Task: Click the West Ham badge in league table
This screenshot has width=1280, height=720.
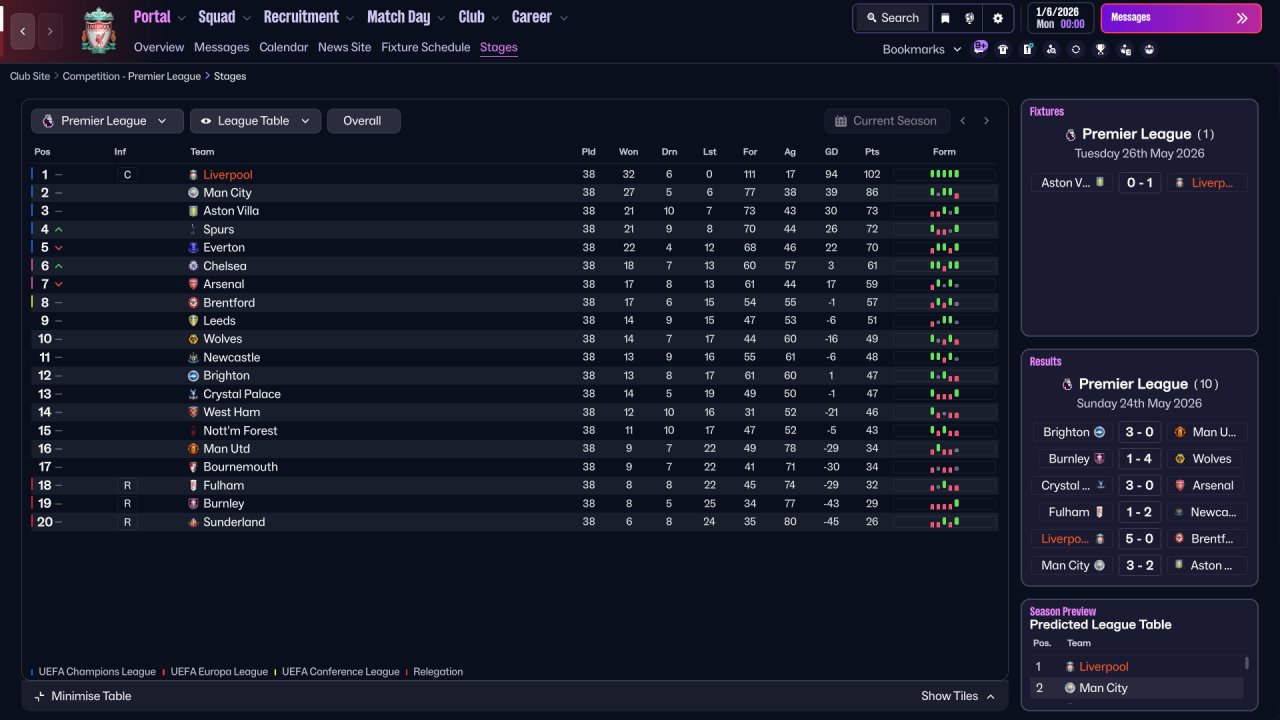Action: click(x=194, y=412)
